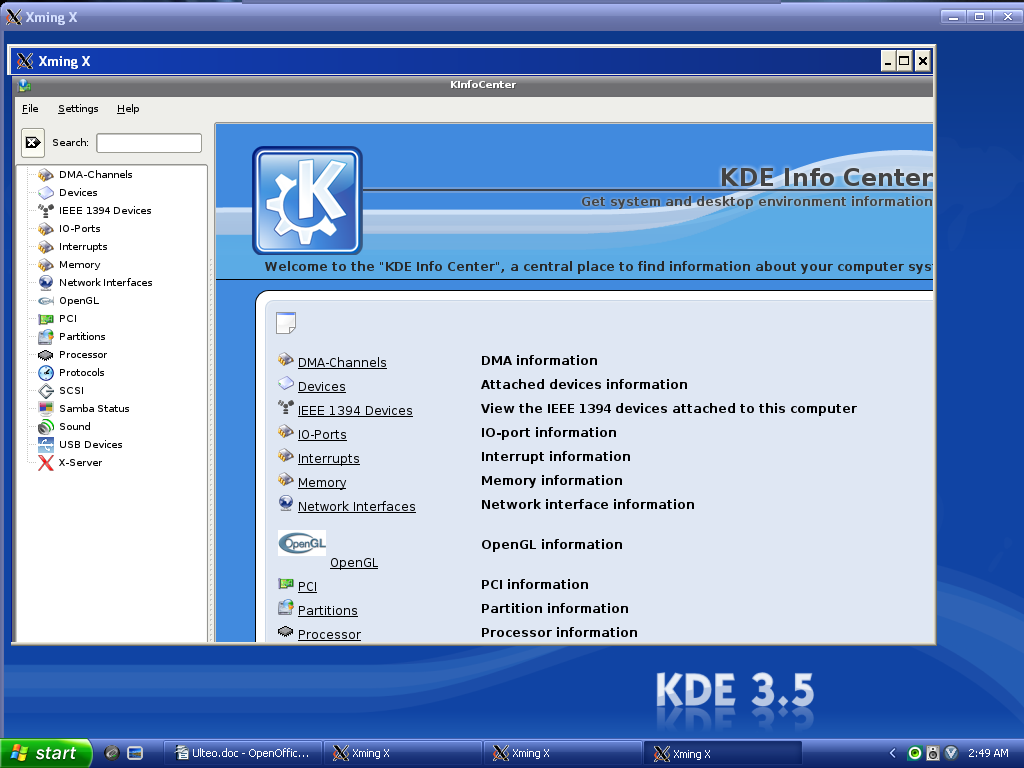The image size is (1024, 768).
Task: Click the clear search icon button
Action: (x=33, y=142)
